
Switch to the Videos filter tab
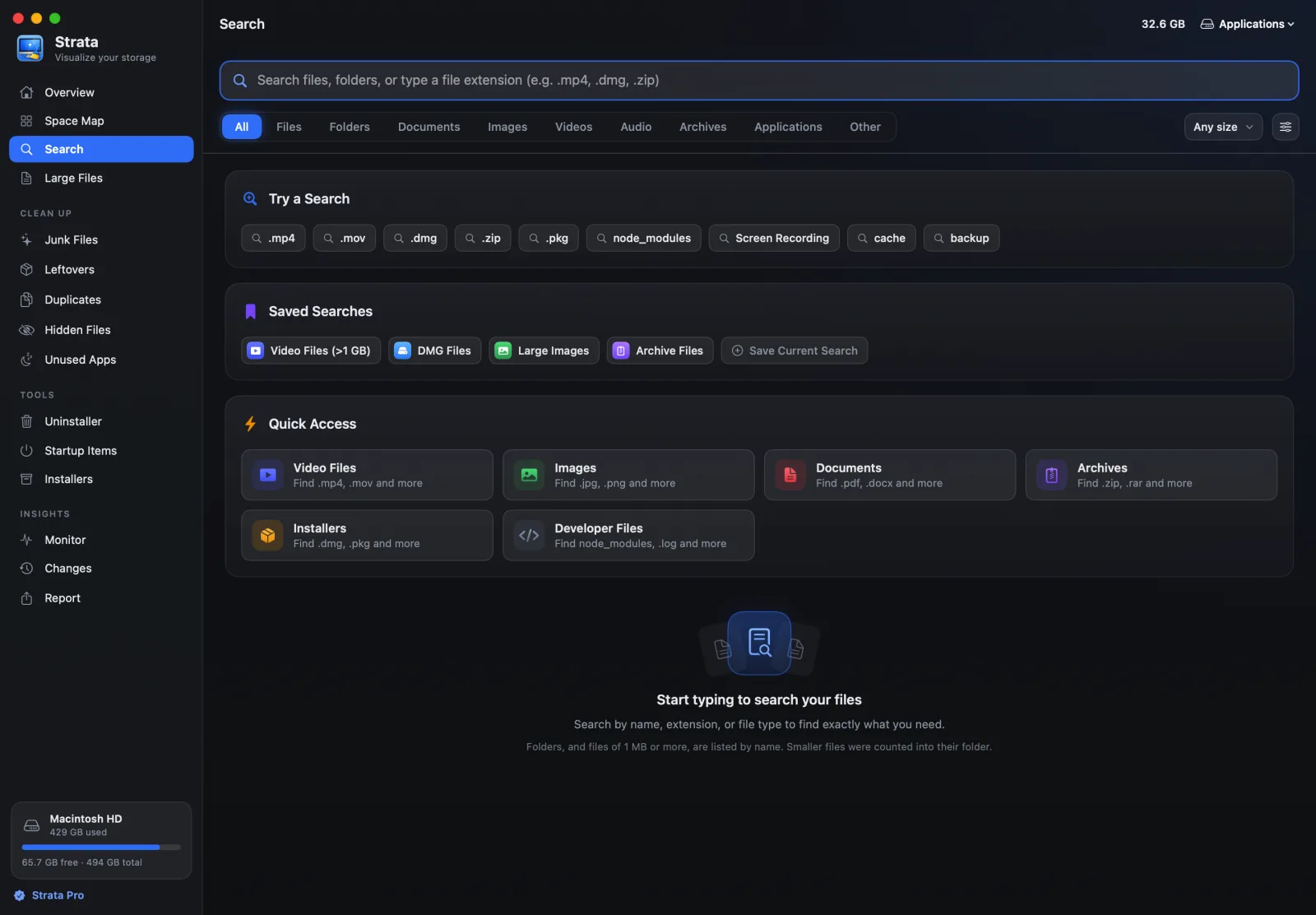click(x=573, y=127)
